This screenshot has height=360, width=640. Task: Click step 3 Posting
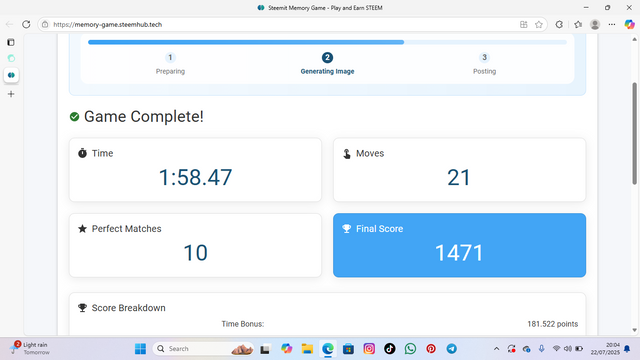484,64
